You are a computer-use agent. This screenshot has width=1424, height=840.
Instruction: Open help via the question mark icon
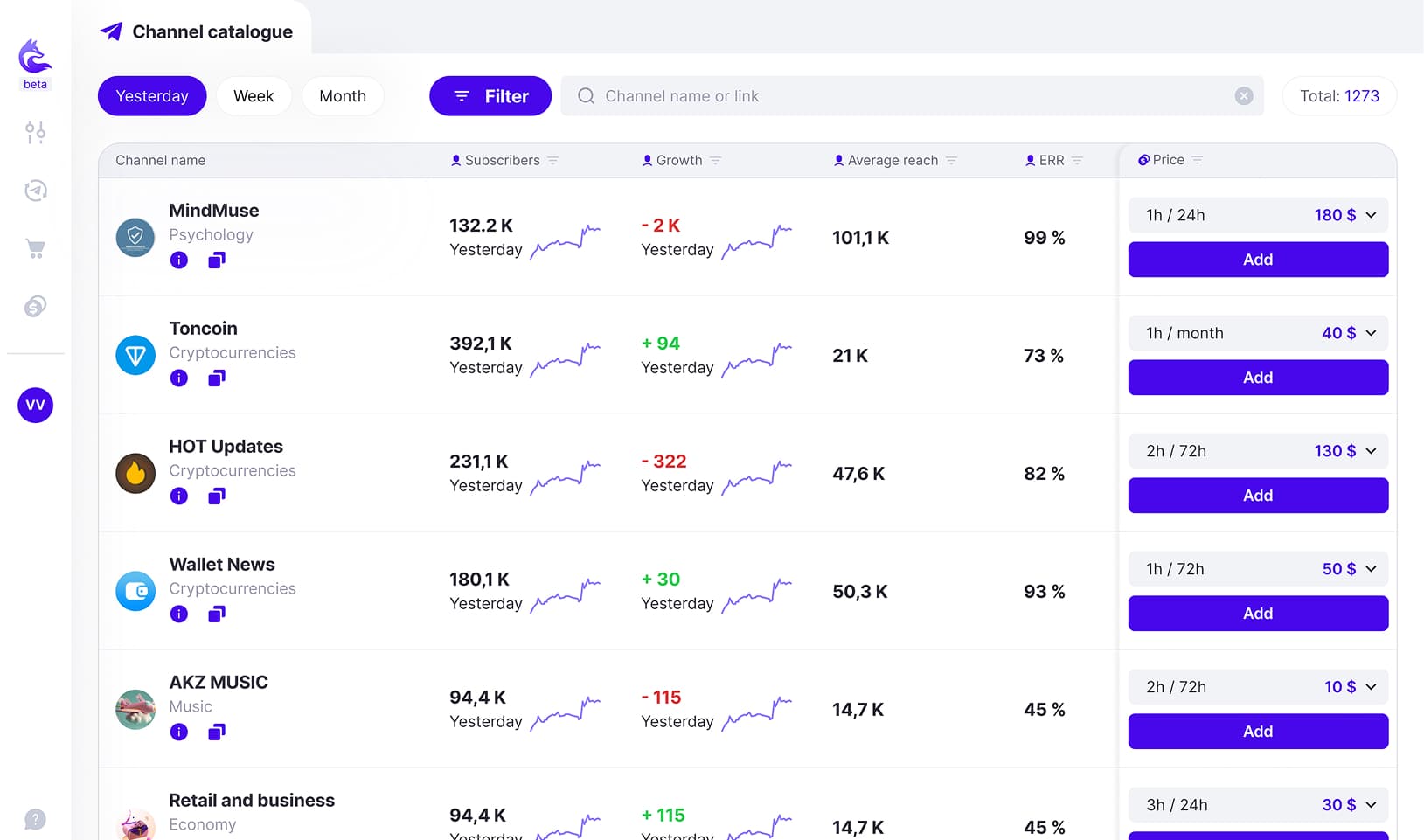pyautogui.click(x=35, y=819)
